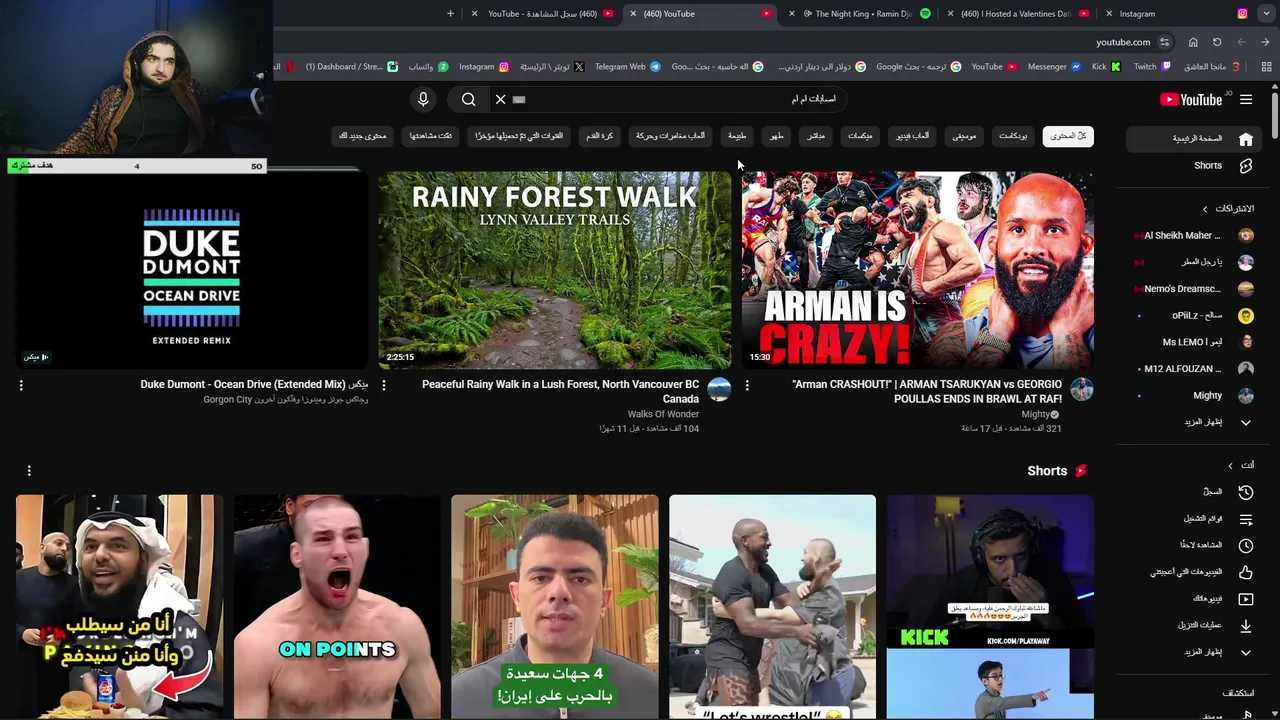Open options for Arman Crashout video
This screenshot has width=1280, height=720.
tap(747, 385)
